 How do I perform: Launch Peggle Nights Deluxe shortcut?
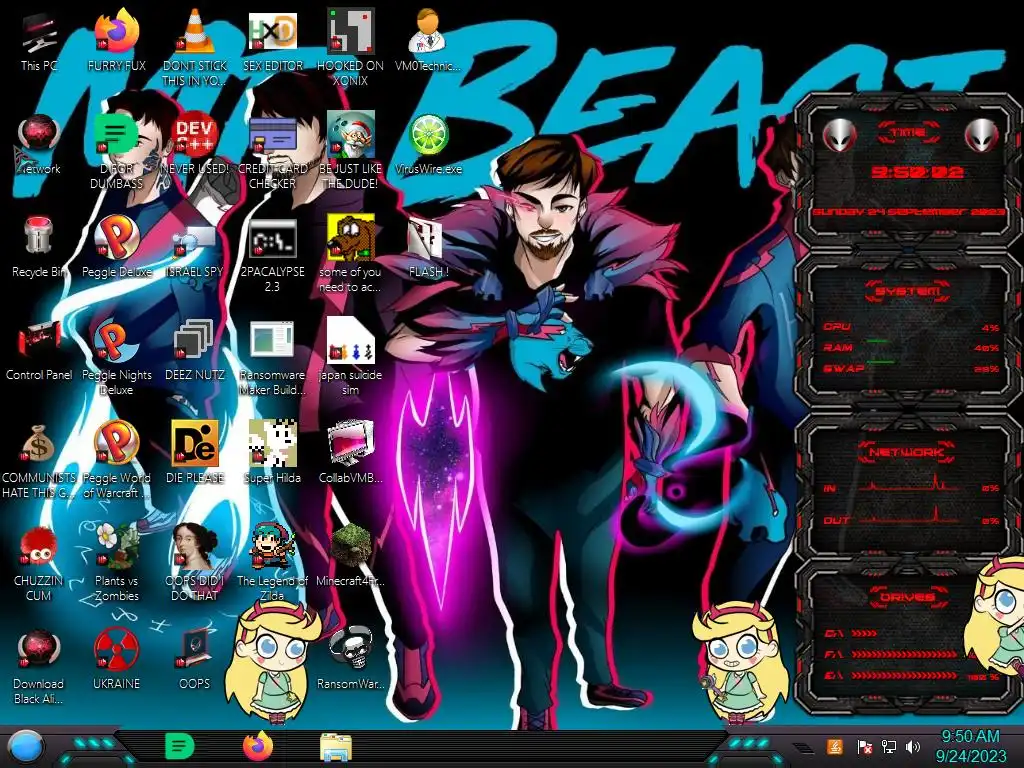click(116, 358)
